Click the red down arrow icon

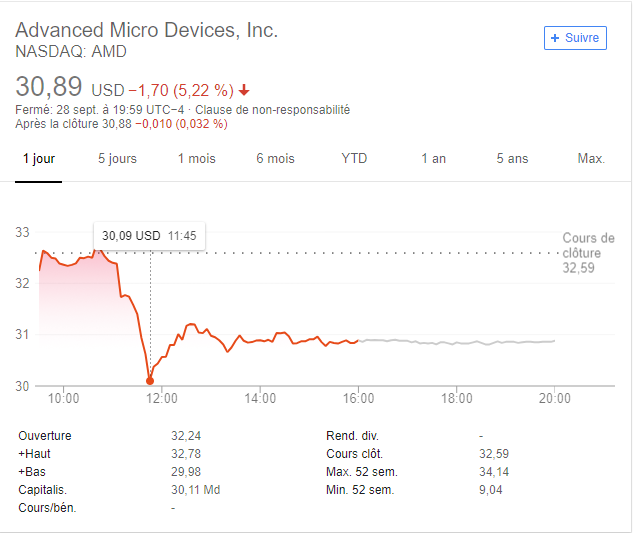click(244, 90)
